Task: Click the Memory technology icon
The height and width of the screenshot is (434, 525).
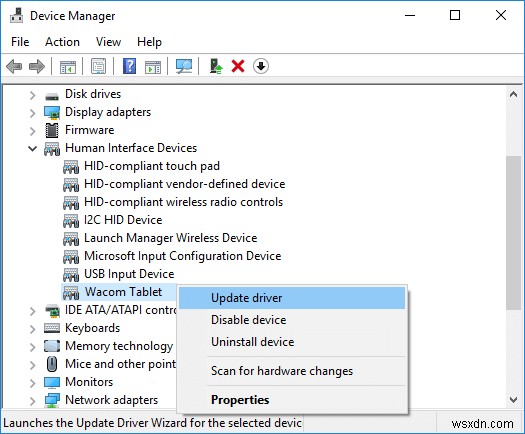Action: [x=52, y=346]
